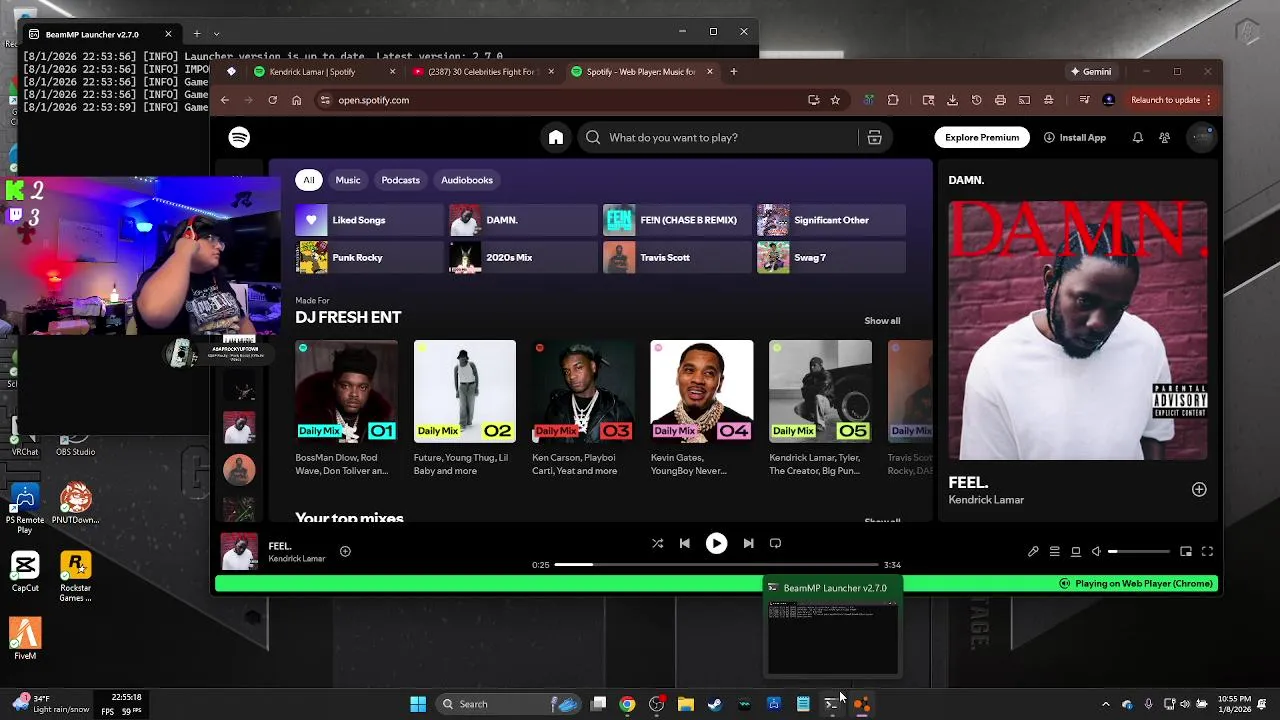Viewport: 1280px width, 720px height.
Task: Skip to the next track
Action: tap(748, 543)
